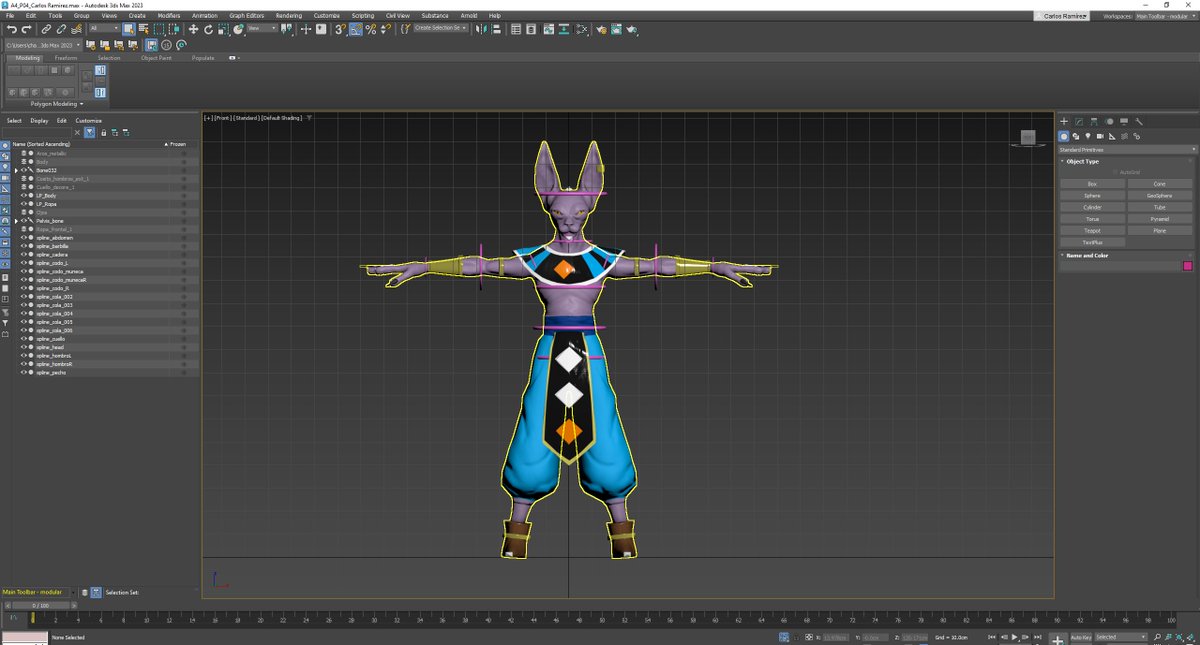Click the time slider 0 / 100 handle
Viewport: 1200px width, 645px height.
(x=40, y=605)
